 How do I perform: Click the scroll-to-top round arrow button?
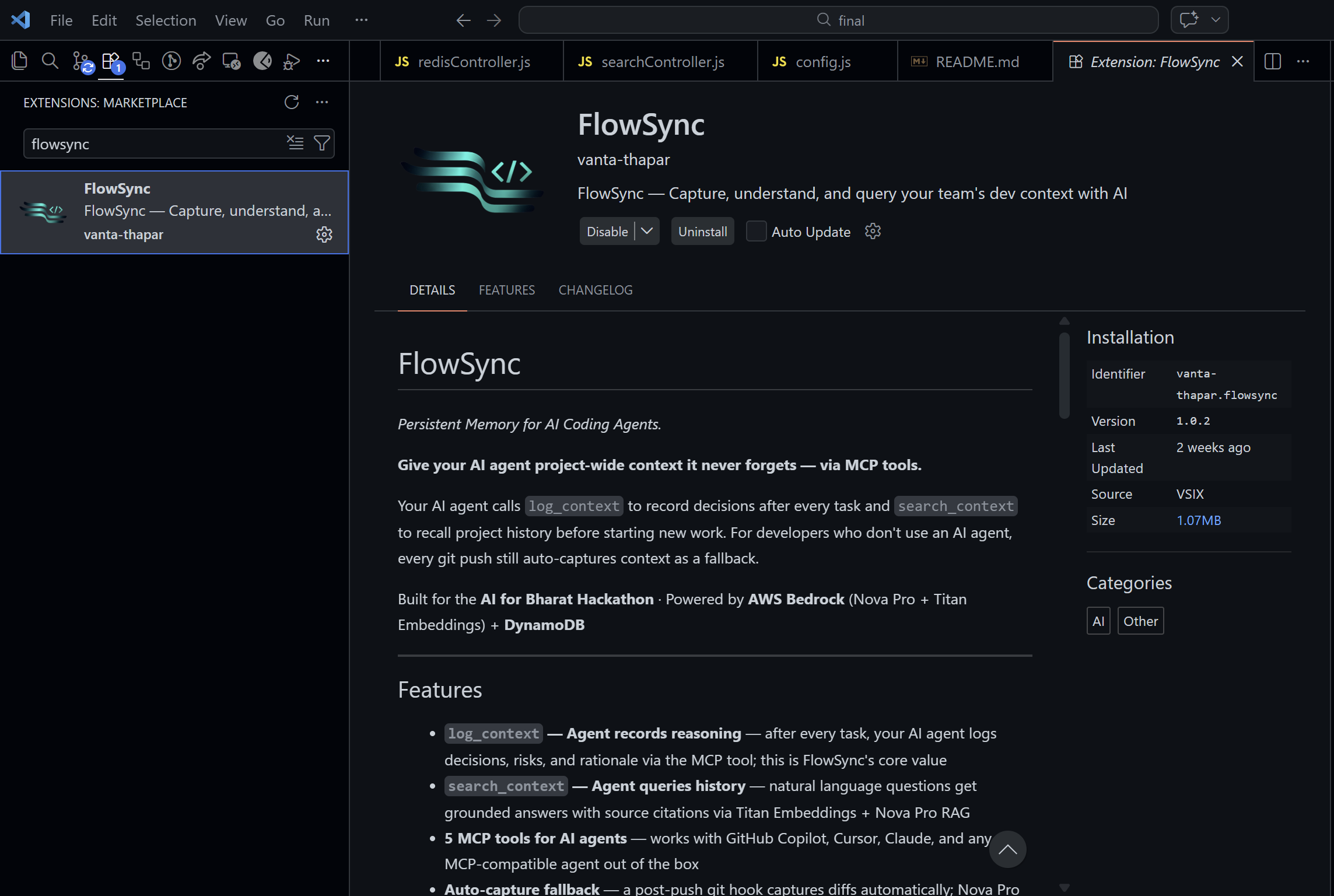1007,849
